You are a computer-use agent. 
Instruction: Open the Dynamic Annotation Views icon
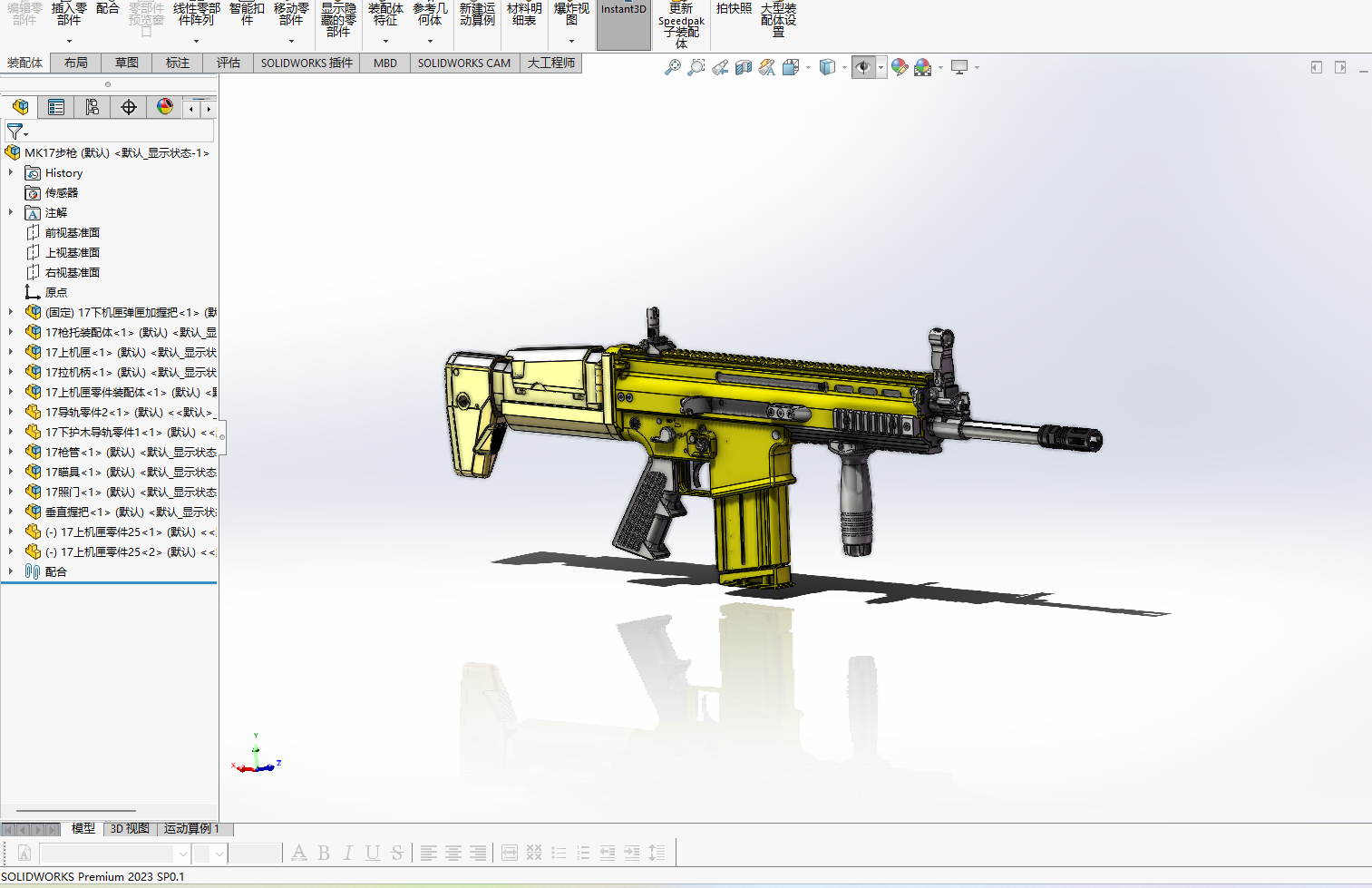(767, 67)
